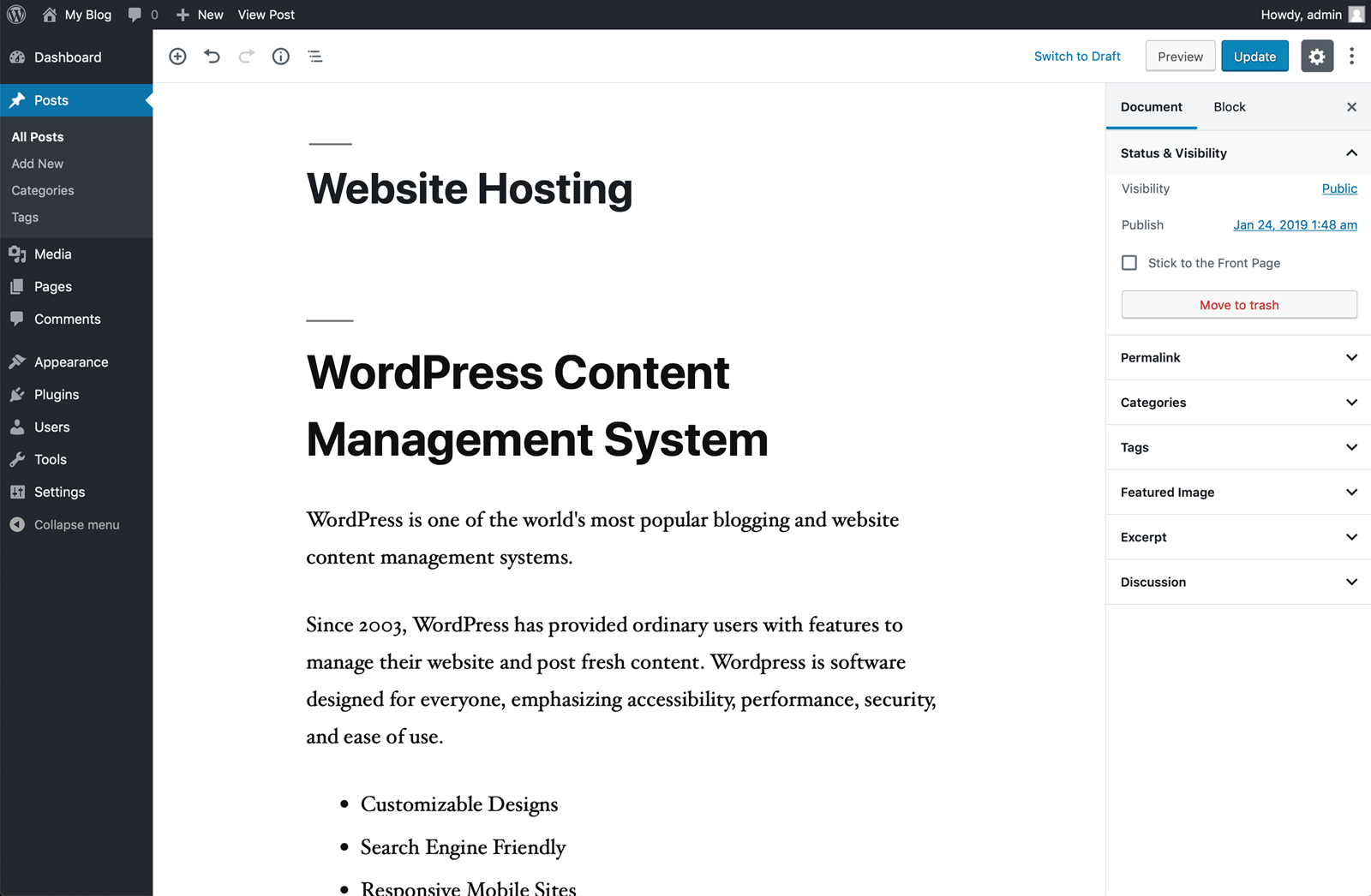This screenshot has width=1371, height=896.
Task: Switch to the Block tab
Action: pyautogui.click(x=1230, y=107)
